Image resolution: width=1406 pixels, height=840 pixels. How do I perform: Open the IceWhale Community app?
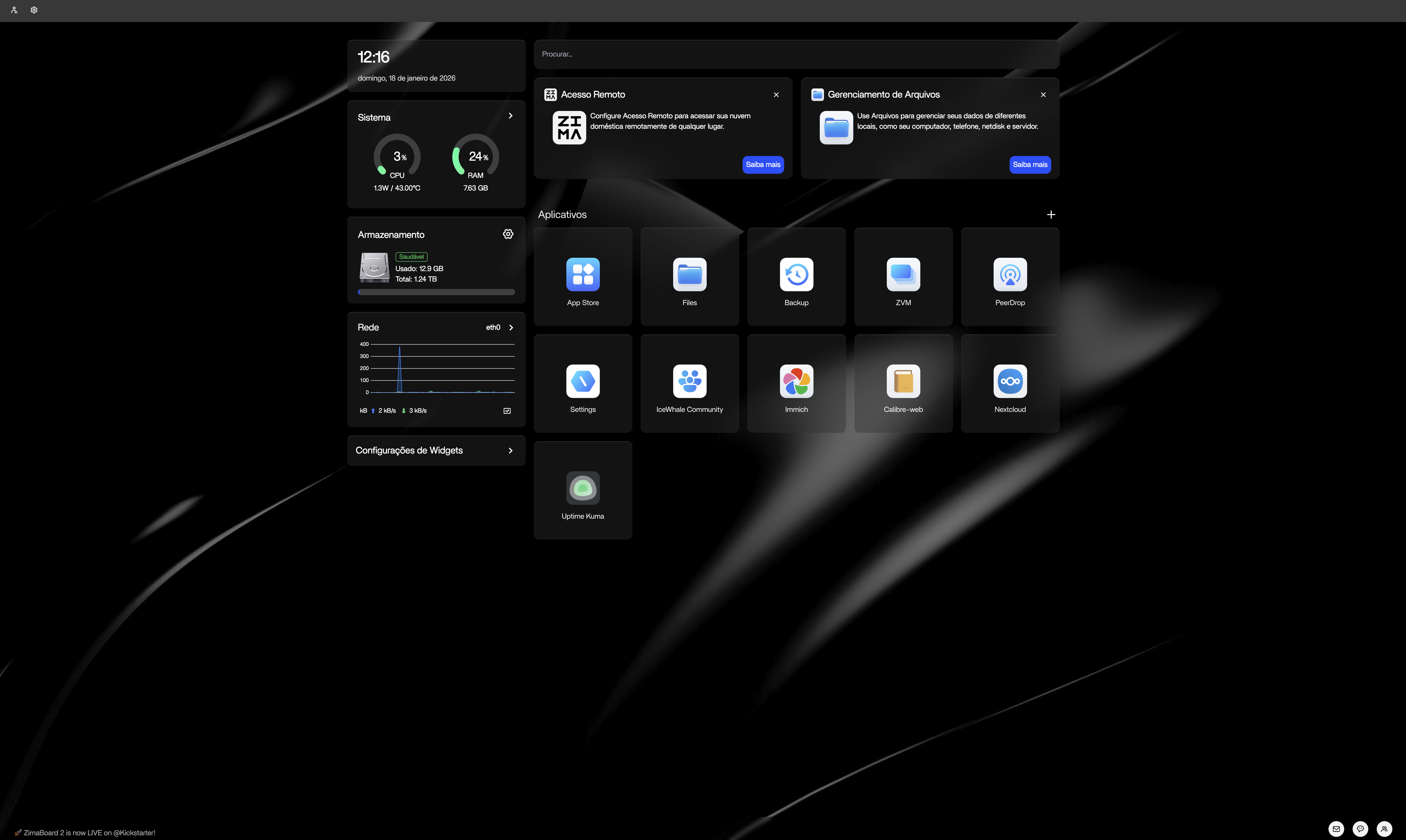click(x=689, y=382)
